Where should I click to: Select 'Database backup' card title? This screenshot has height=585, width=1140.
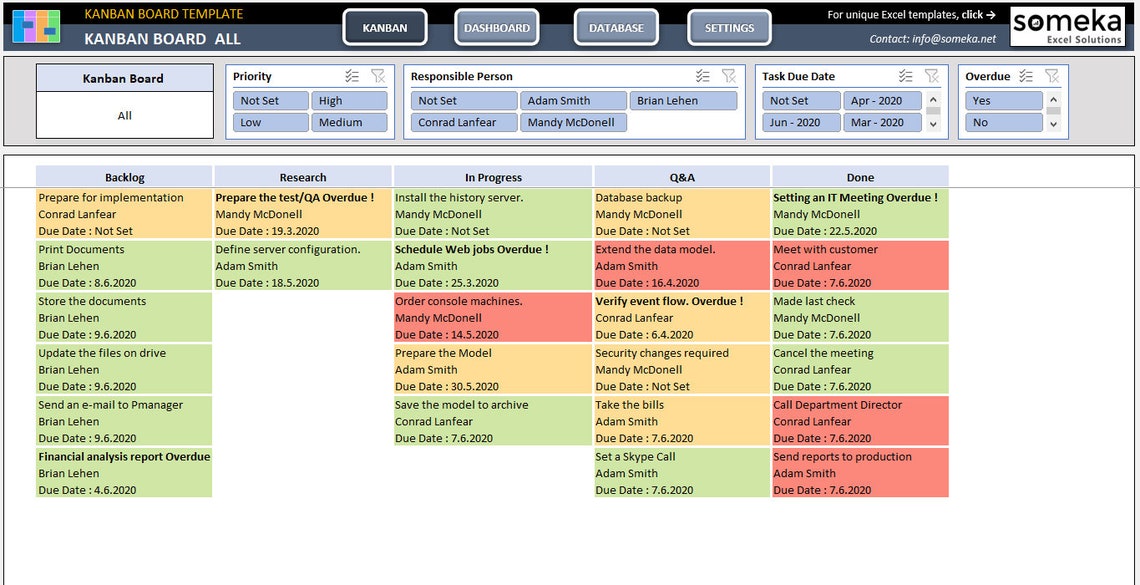[x=639, y=198]
